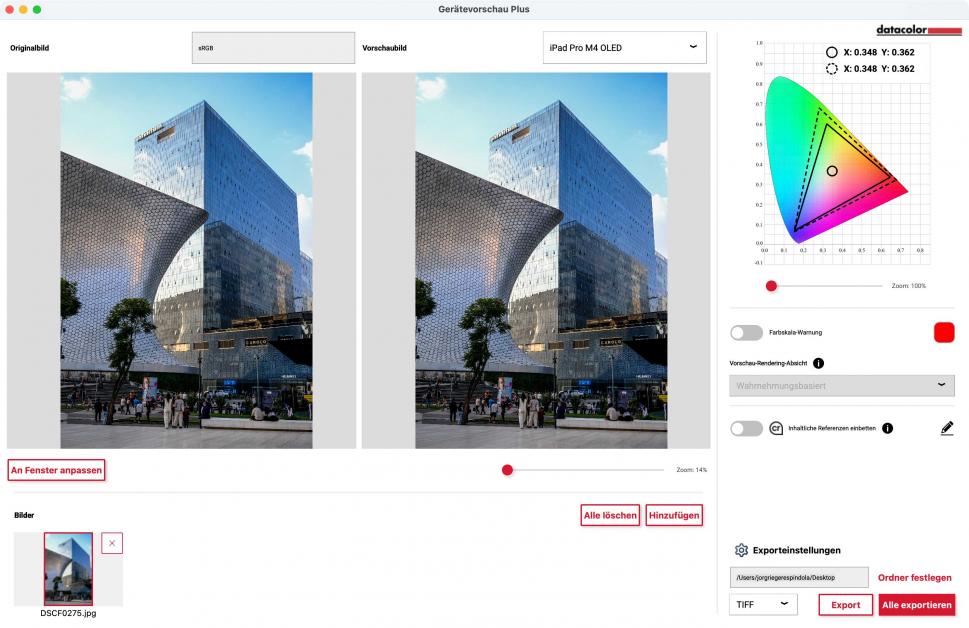The image size is (969, 628).
Task: Click the gamut chart zoom slider handle
Action: (x=771, y=286)
